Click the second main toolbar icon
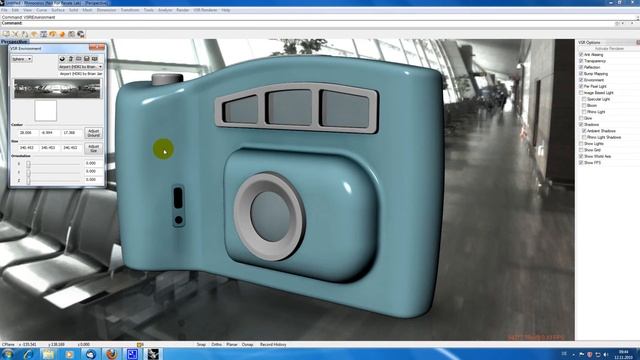This screenshot has height=360, width=640. (x=16, y=34)
